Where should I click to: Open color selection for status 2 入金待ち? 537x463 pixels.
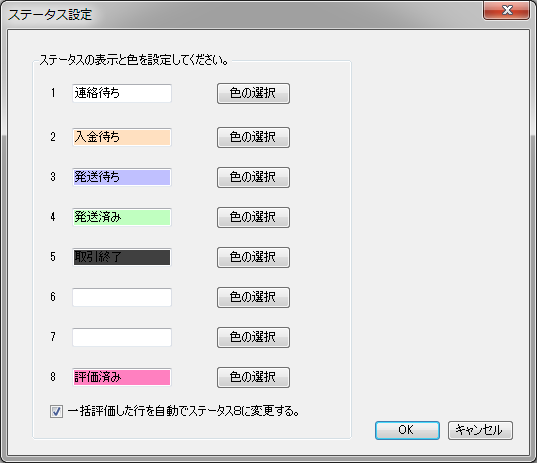[253, 137]
